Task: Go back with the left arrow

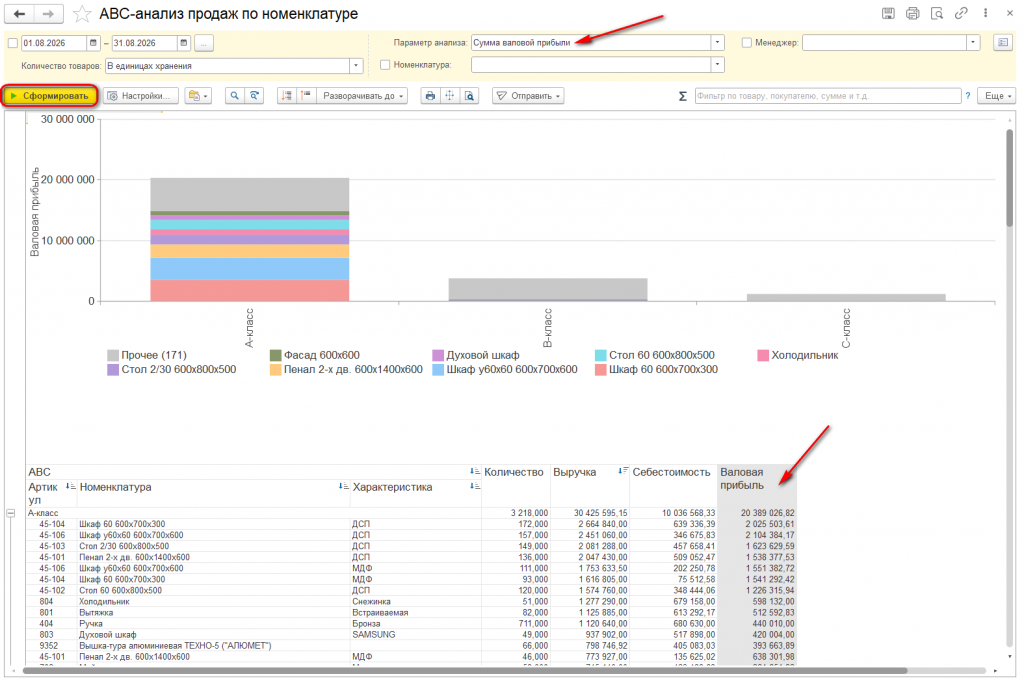Action: [x=20, y=14]
